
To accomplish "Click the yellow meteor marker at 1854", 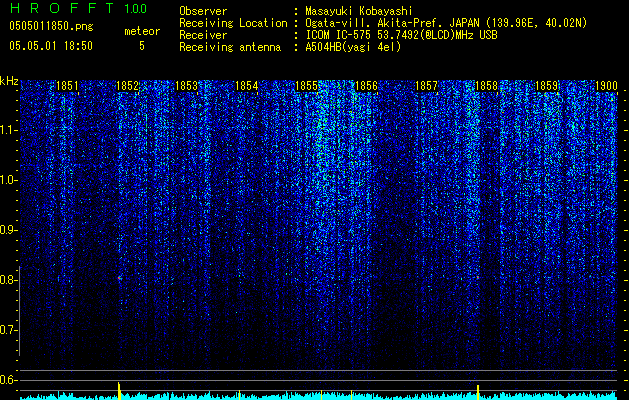I will pos(239,395).
